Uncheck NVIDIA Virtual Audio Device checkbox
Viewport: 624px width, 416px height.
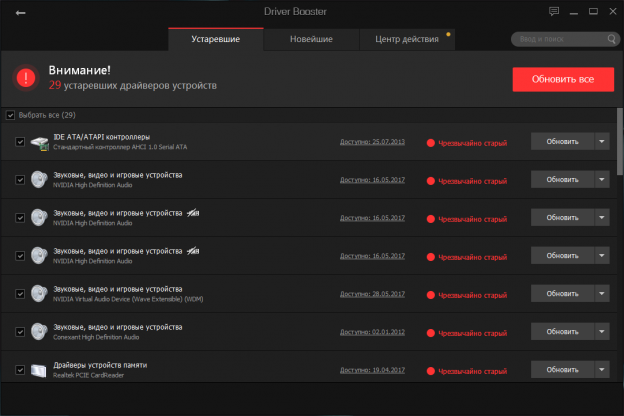point(20,294)
